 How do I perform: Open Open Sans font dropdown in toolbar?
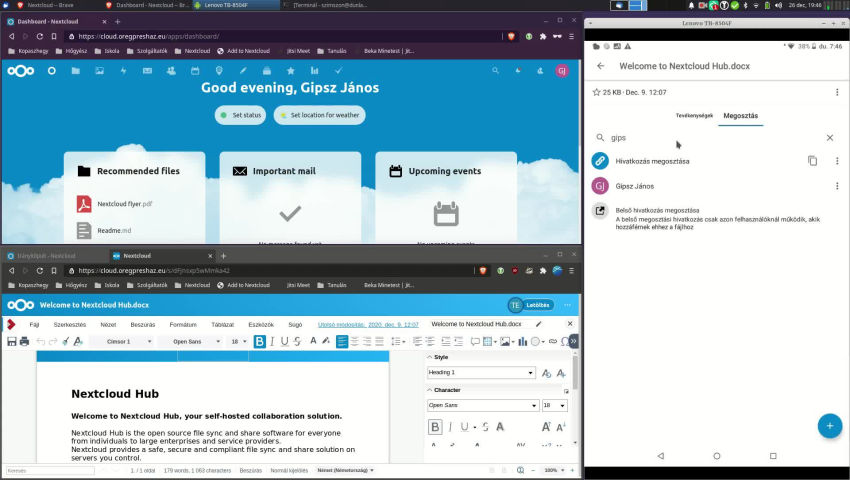[191, 341]
